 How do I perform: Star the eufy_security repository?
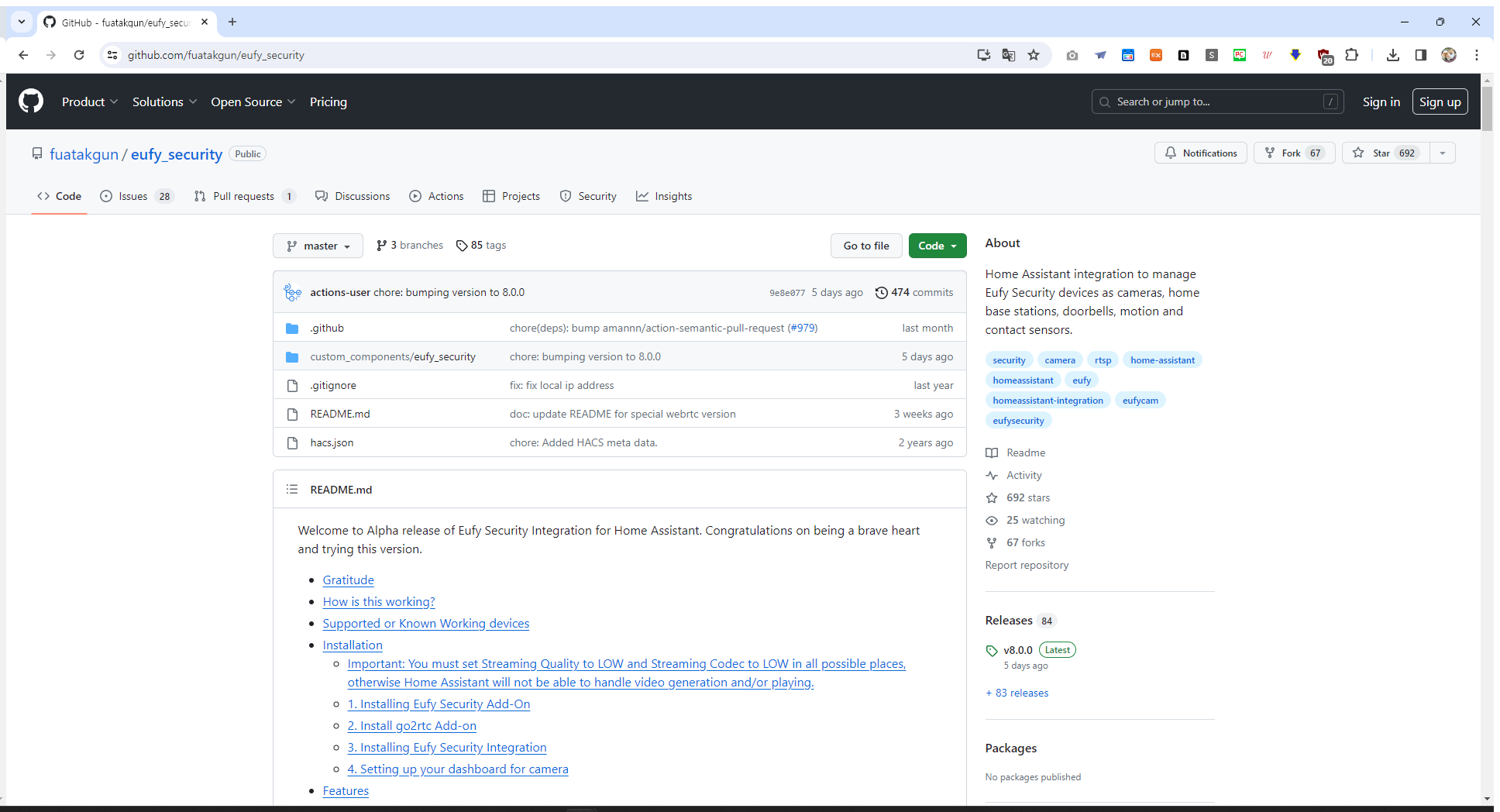click(1386, 153)
